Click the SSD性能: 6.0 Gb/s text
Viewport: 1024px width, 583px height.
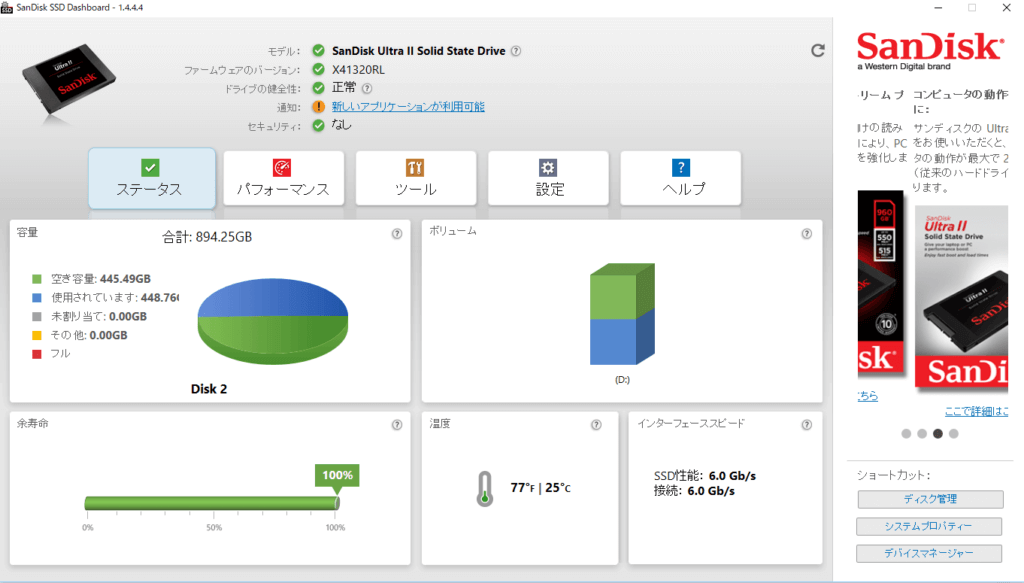705,476
